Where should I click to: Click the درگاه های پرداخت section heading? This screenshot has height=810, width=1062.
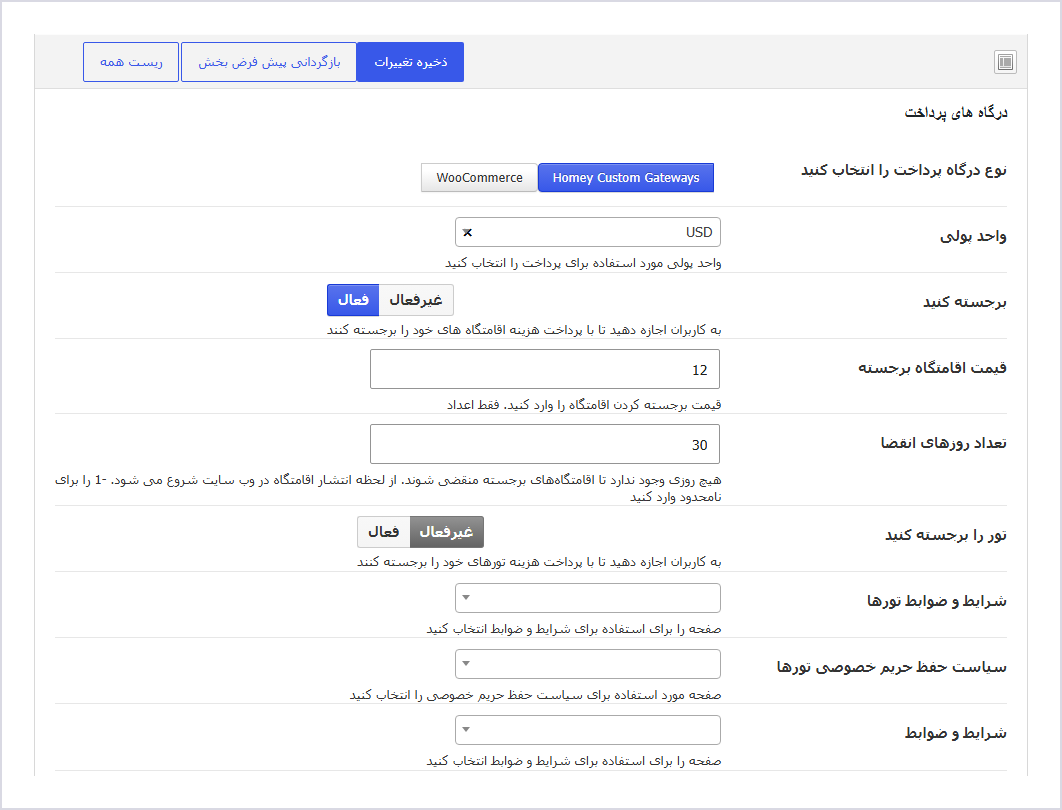(x=956, y=112)
